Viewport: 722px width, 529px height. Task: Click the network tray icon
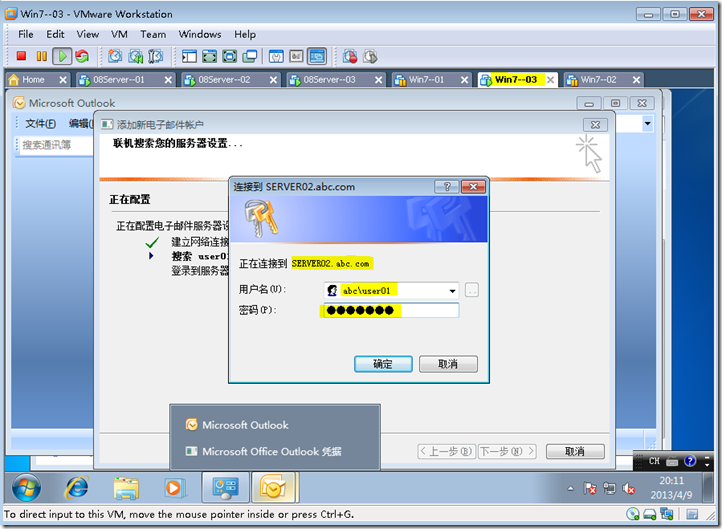609,488
